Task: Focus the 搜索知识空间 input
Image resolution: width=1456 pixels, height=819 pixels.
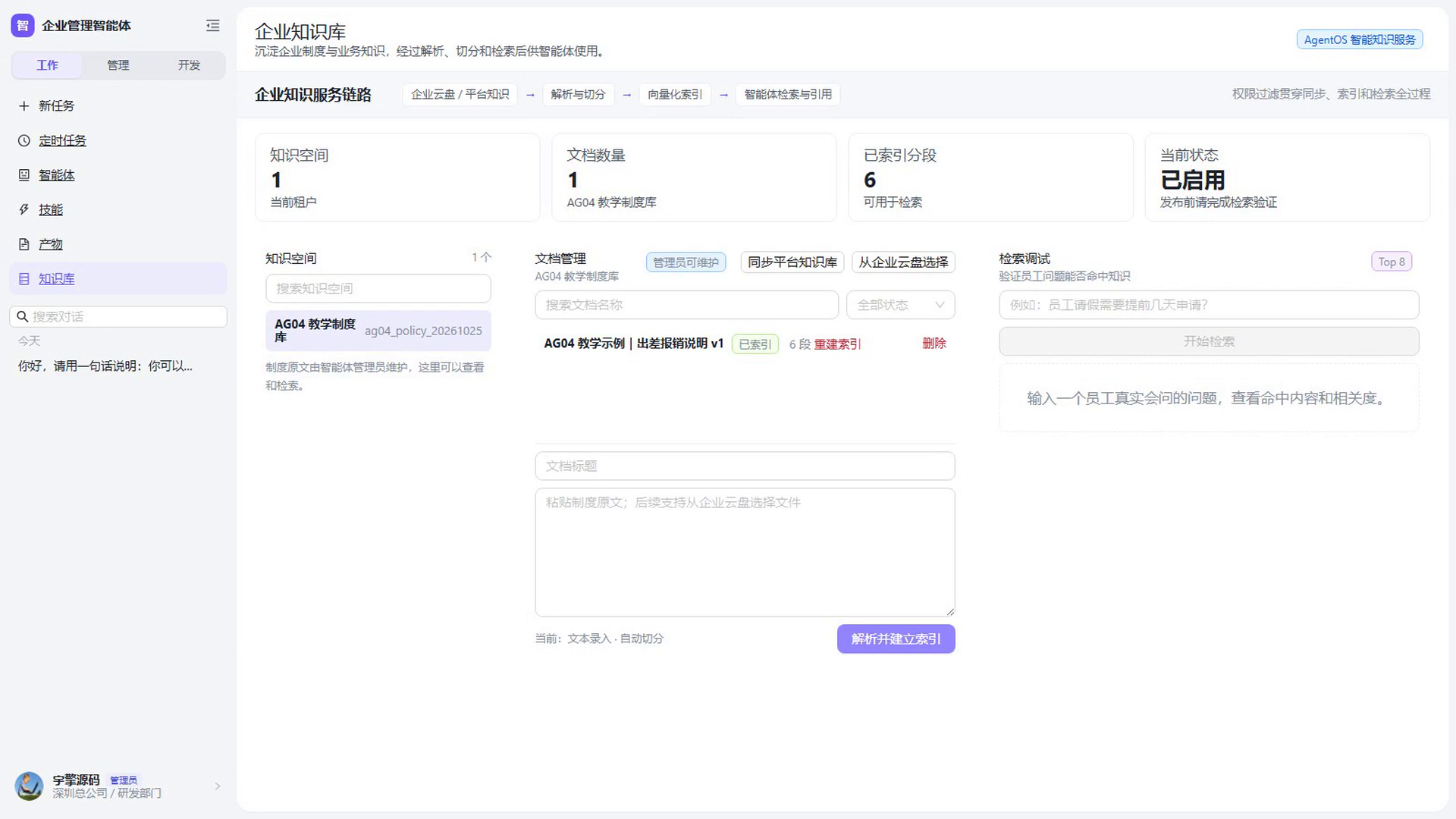Action: point(378,289)
